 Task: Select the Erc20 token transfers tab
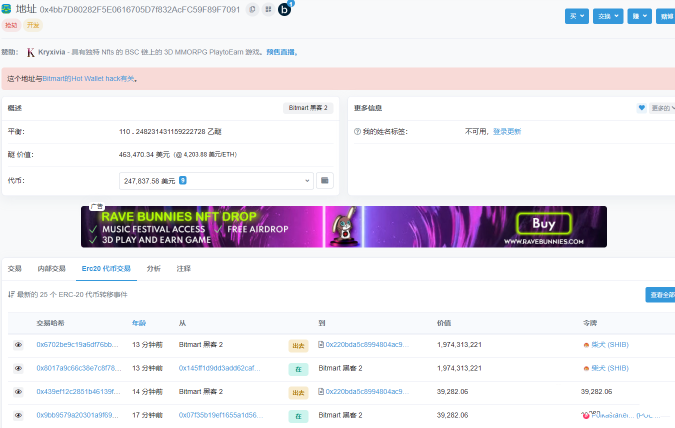(106, 269)
